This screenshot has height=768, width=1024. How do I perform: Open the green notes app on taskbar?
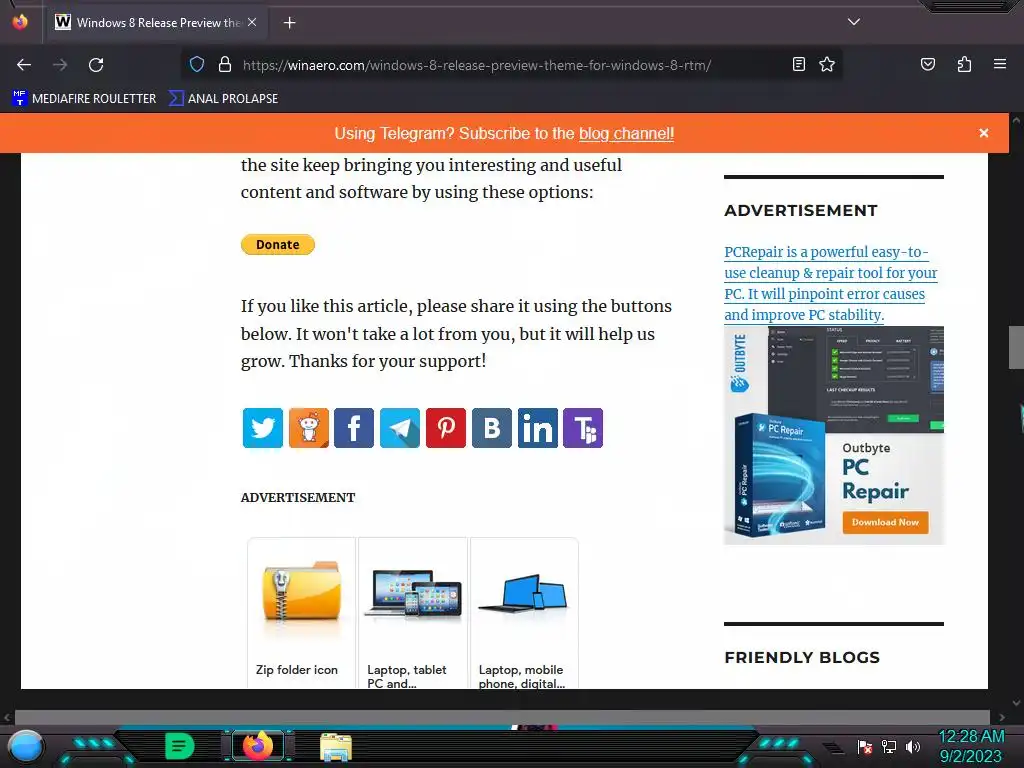pos(179,746)
